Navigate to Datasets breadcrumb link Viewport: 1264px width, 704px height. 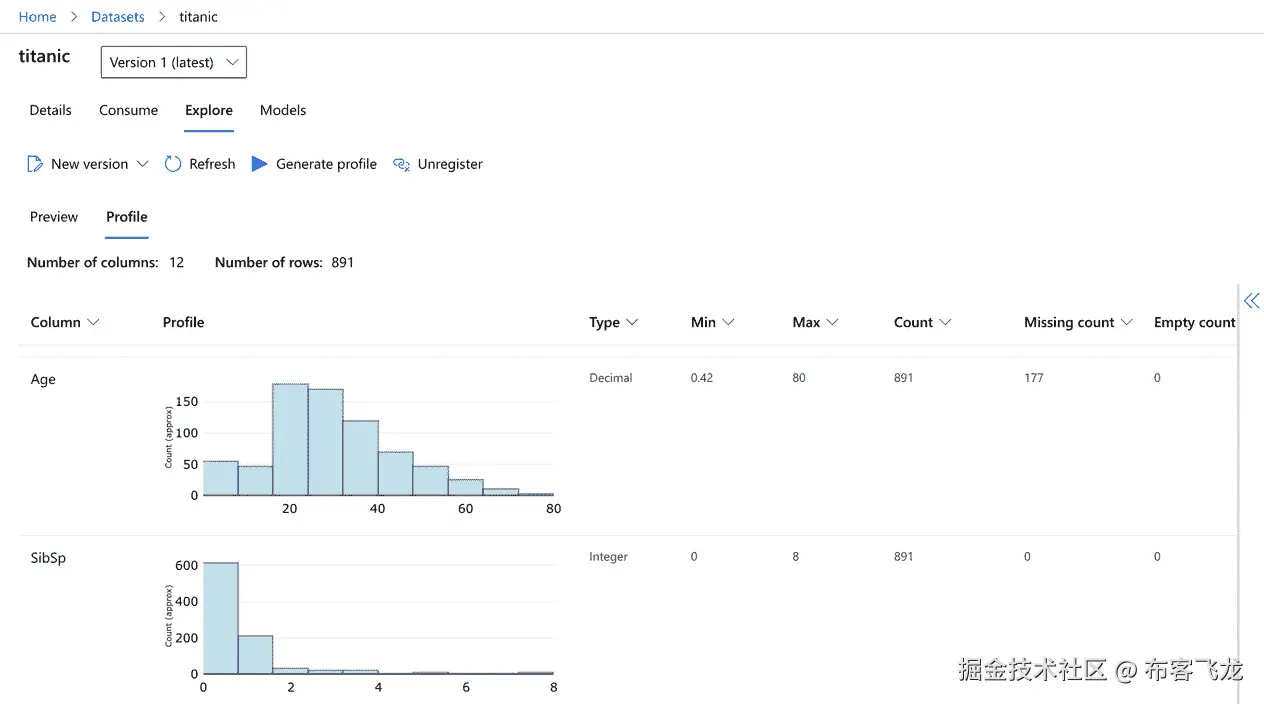[x=118, y=17]
